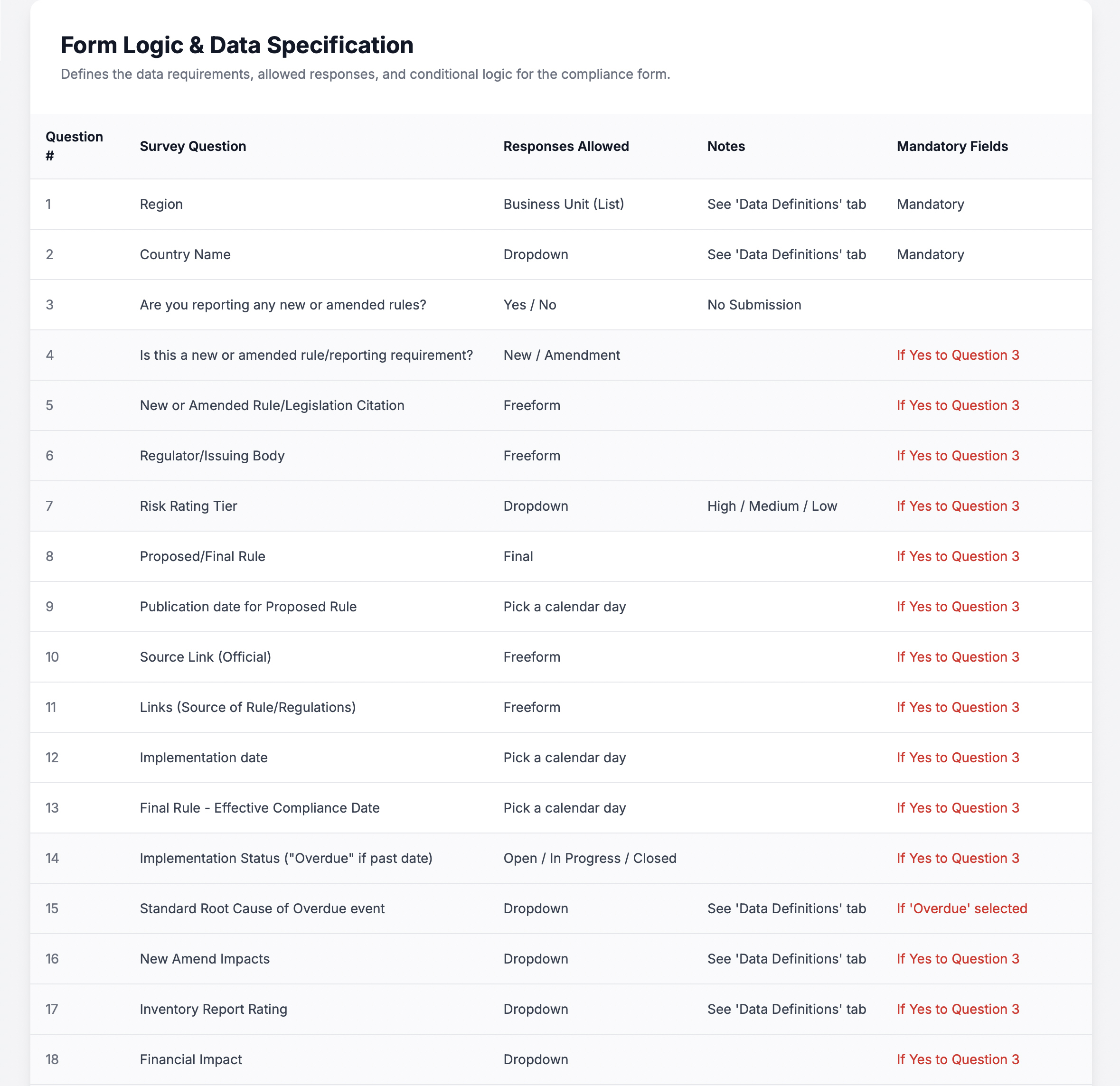Click the question number '14' cell
The height and width of the screenshot is (1086, 1120).
click(52, 858)
